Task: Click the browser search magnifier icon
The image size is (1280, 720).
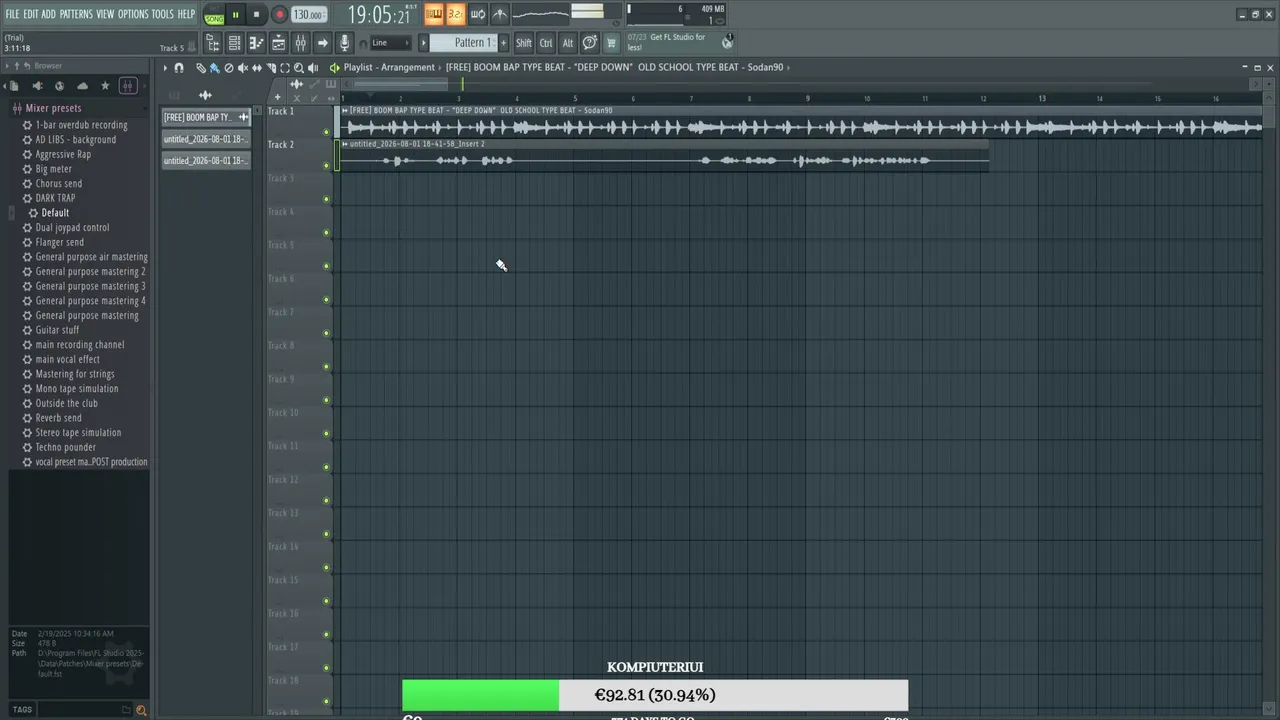Action: pos(141,710)
